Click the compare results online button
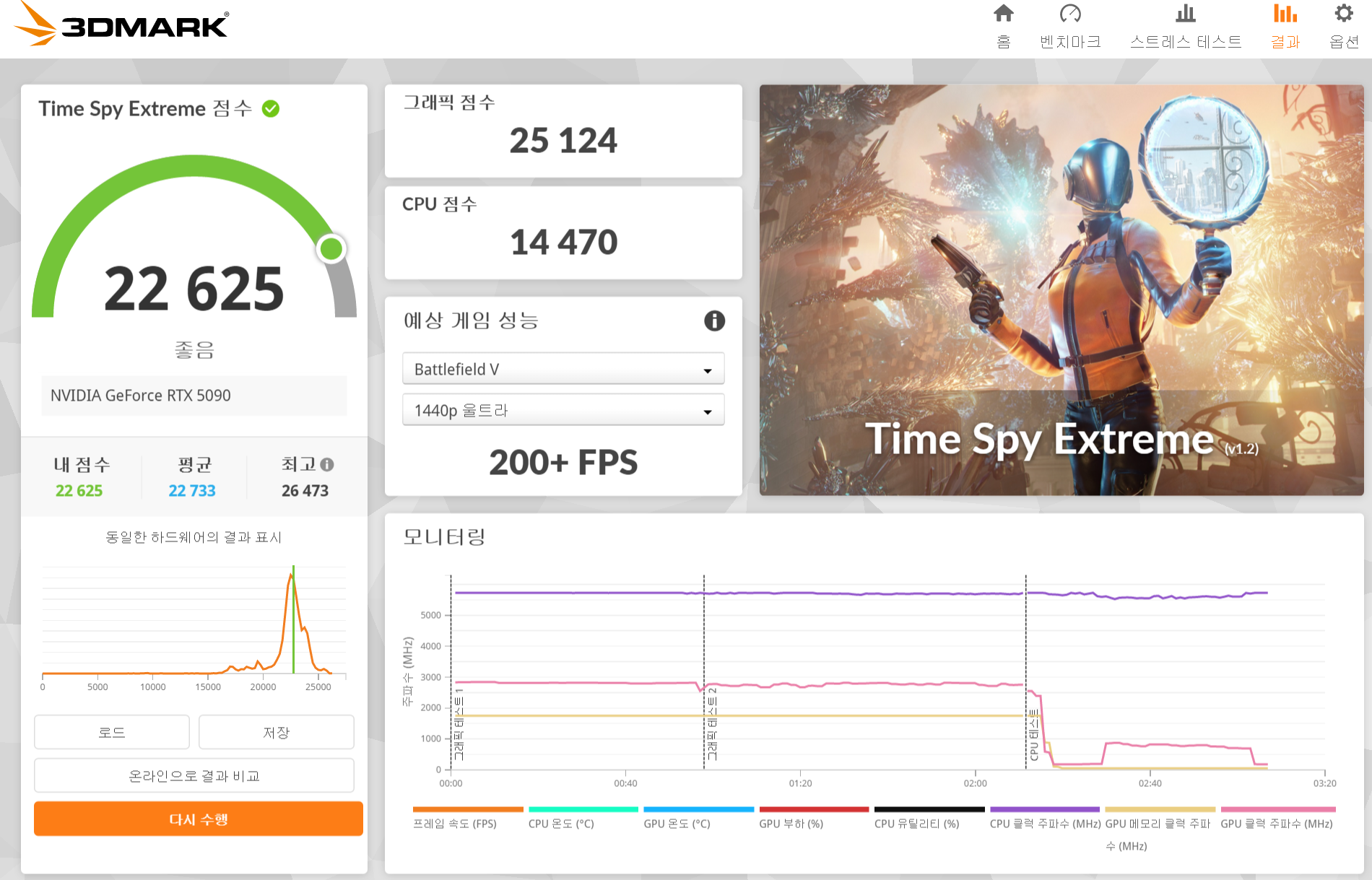This screenshot has width=1372, height=880. [194, 775]
